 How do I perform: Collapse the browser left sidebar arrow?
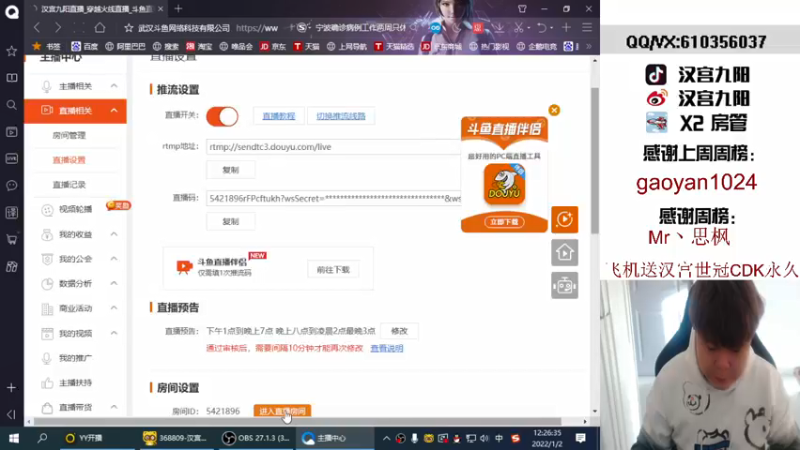[x=11, y=414]
